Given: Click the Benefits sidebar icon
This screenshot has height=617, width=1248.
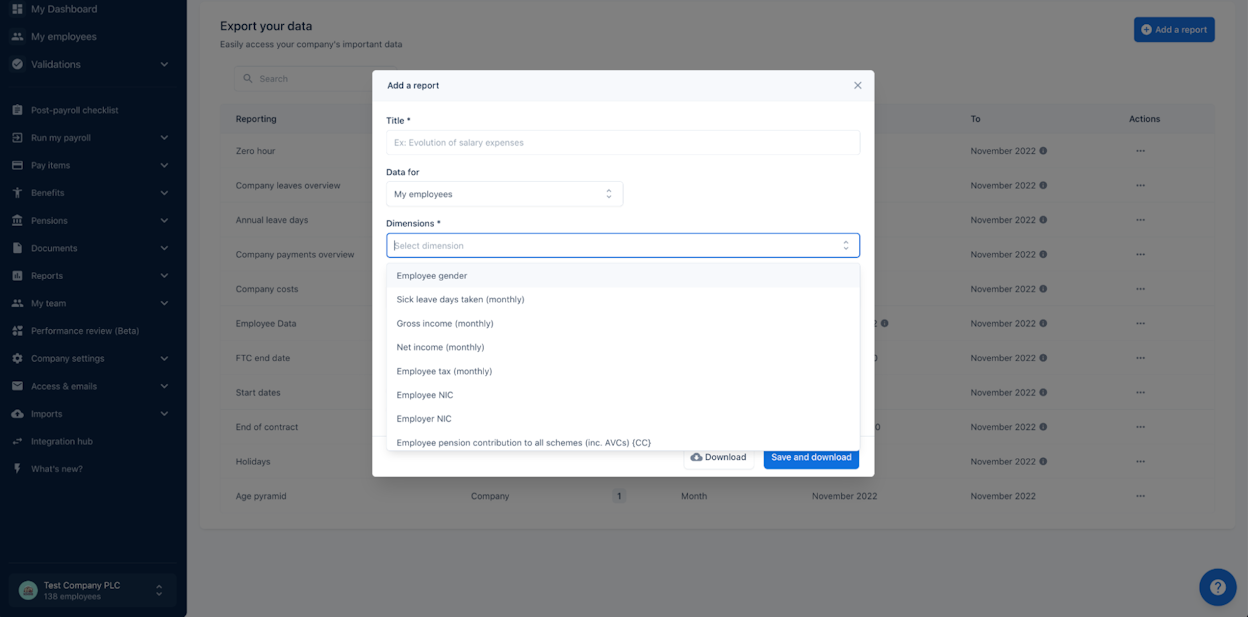Looking at the screenshot, I should coord(17,193).
